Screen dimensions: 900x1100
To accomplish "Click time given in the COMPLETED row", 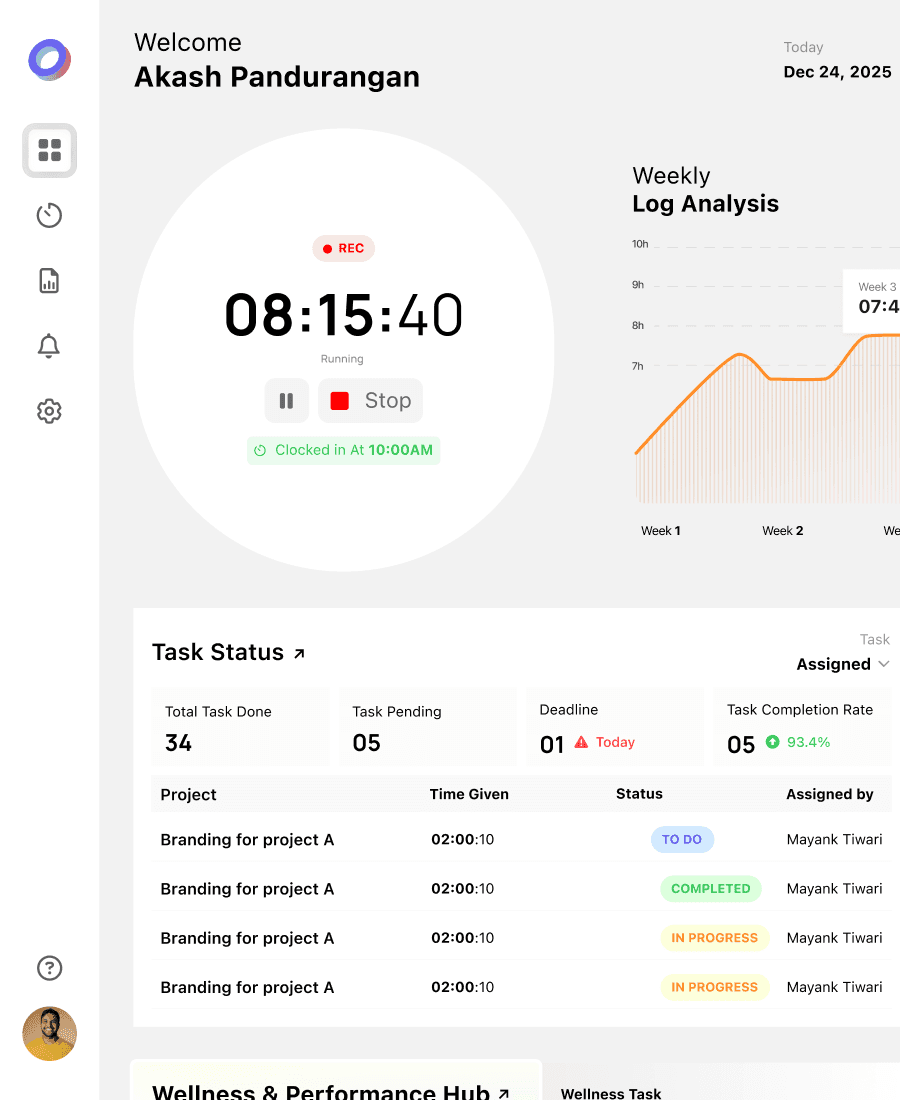I will pyautogui.click(x=462, y=889).
